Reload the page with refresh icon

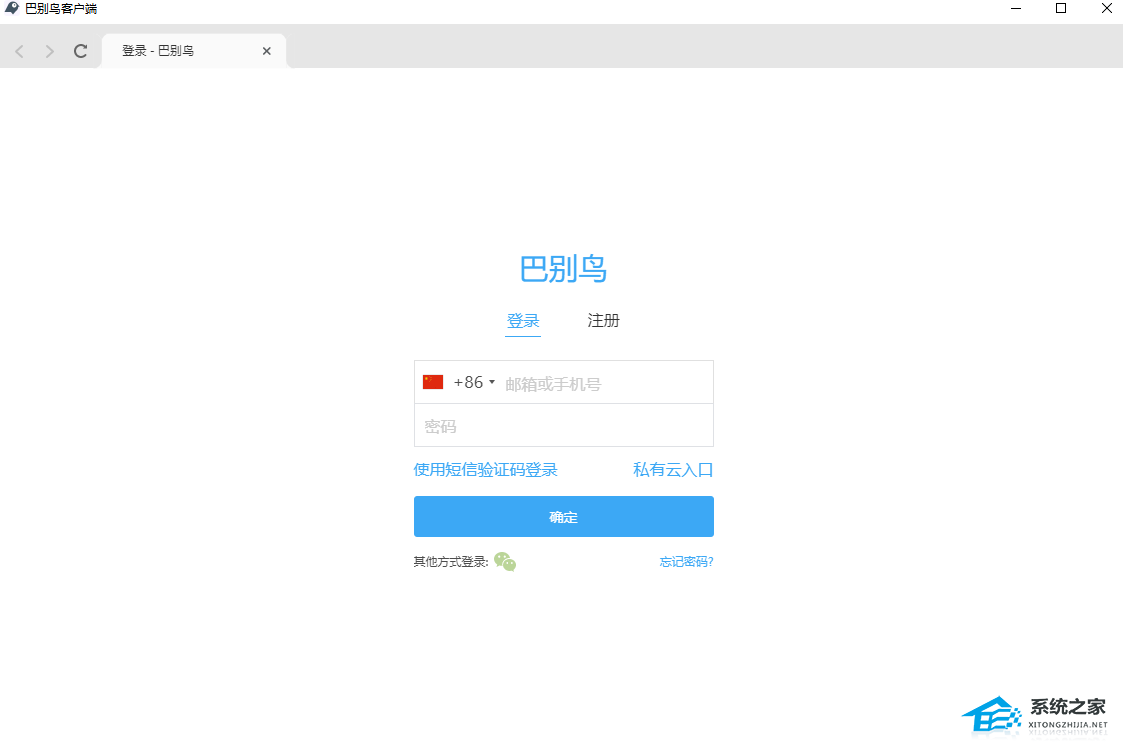point(80,51)
